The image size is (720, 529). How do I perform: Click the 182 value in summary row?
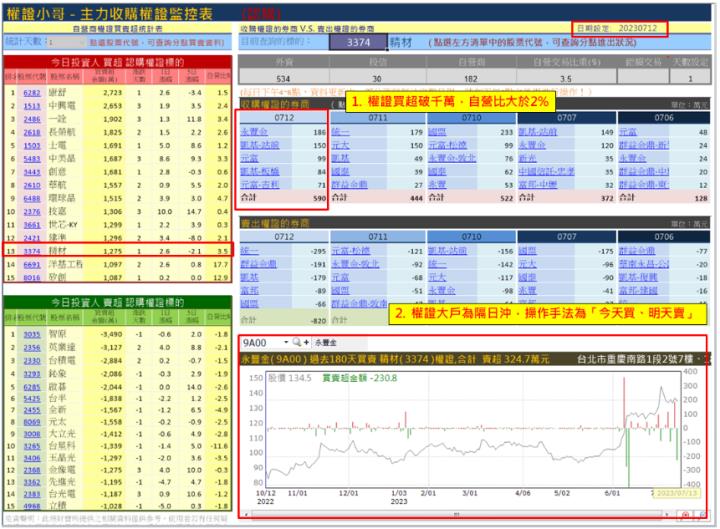point(471,79)
